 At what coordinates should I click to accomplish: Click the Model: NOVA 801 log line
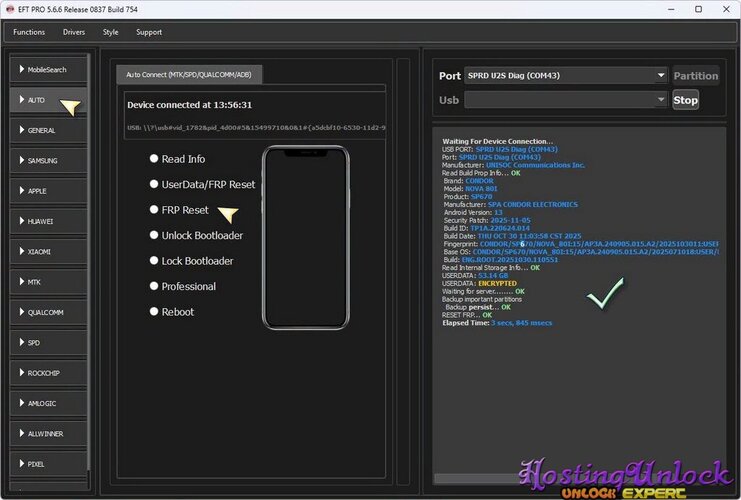coord(470,189)
